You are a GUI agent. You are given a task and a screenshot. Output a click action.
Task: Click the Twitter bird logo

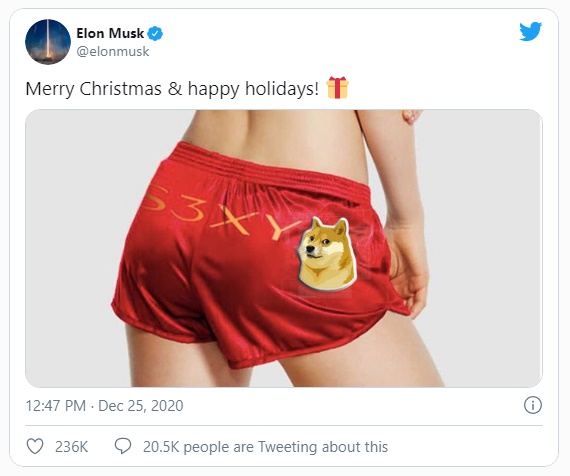click(x=530, y=31)
